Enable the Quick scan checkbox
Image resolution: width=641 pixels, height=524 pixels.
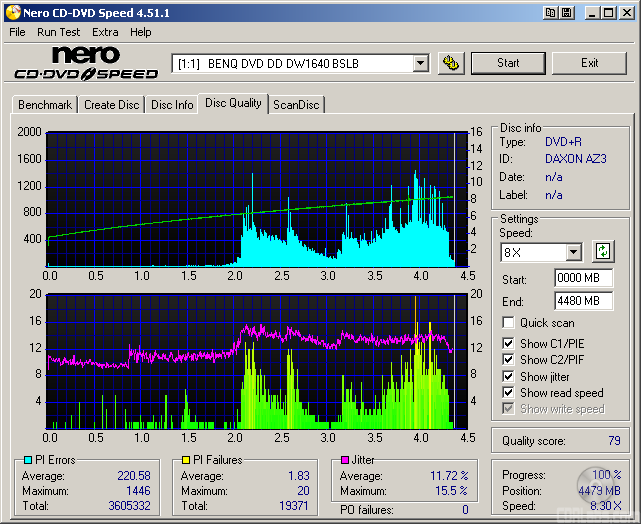point(508,323)
